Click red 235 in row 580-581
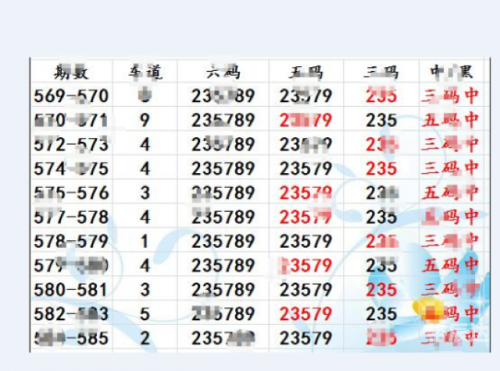Image resolution: width=500 pixels, height=371 pixels. (x=381, y=289)
